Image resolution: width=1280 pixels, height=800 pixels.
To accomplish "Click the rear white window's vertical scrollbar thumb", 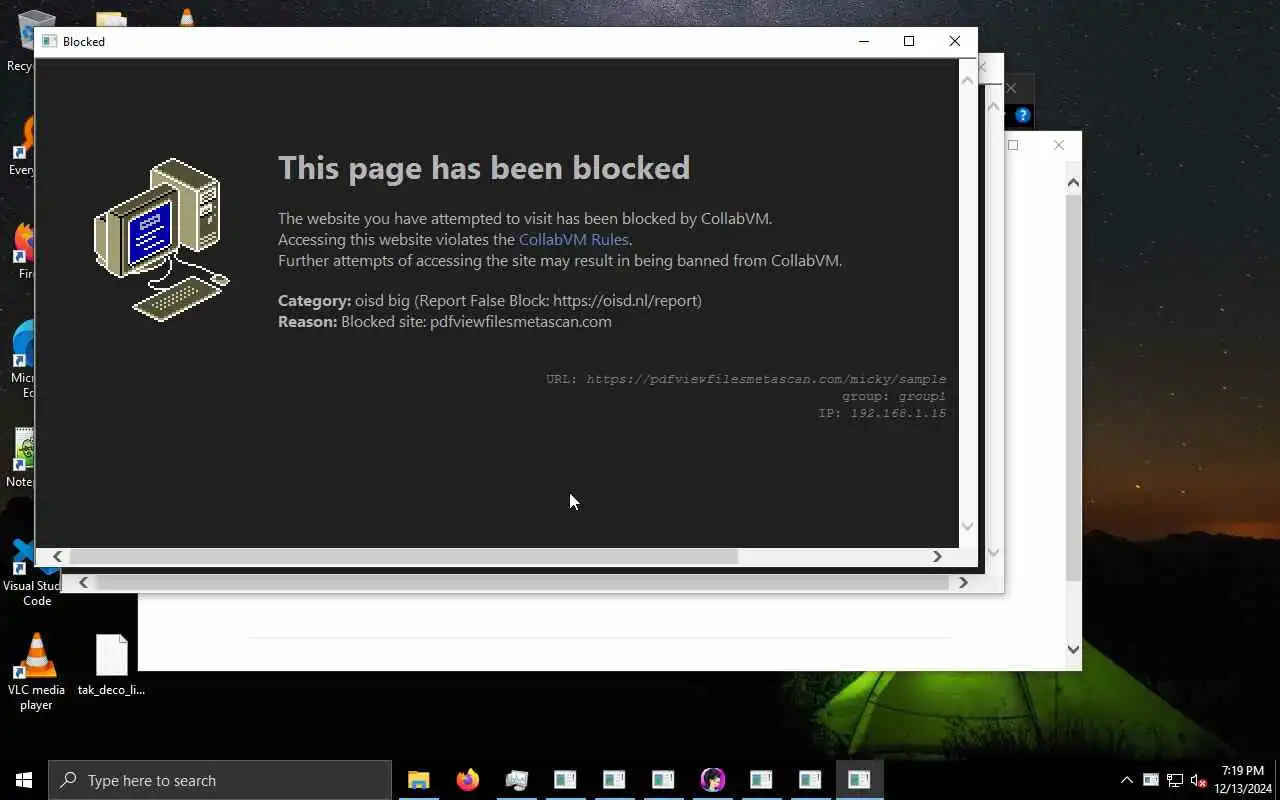I will (1073, 388).
